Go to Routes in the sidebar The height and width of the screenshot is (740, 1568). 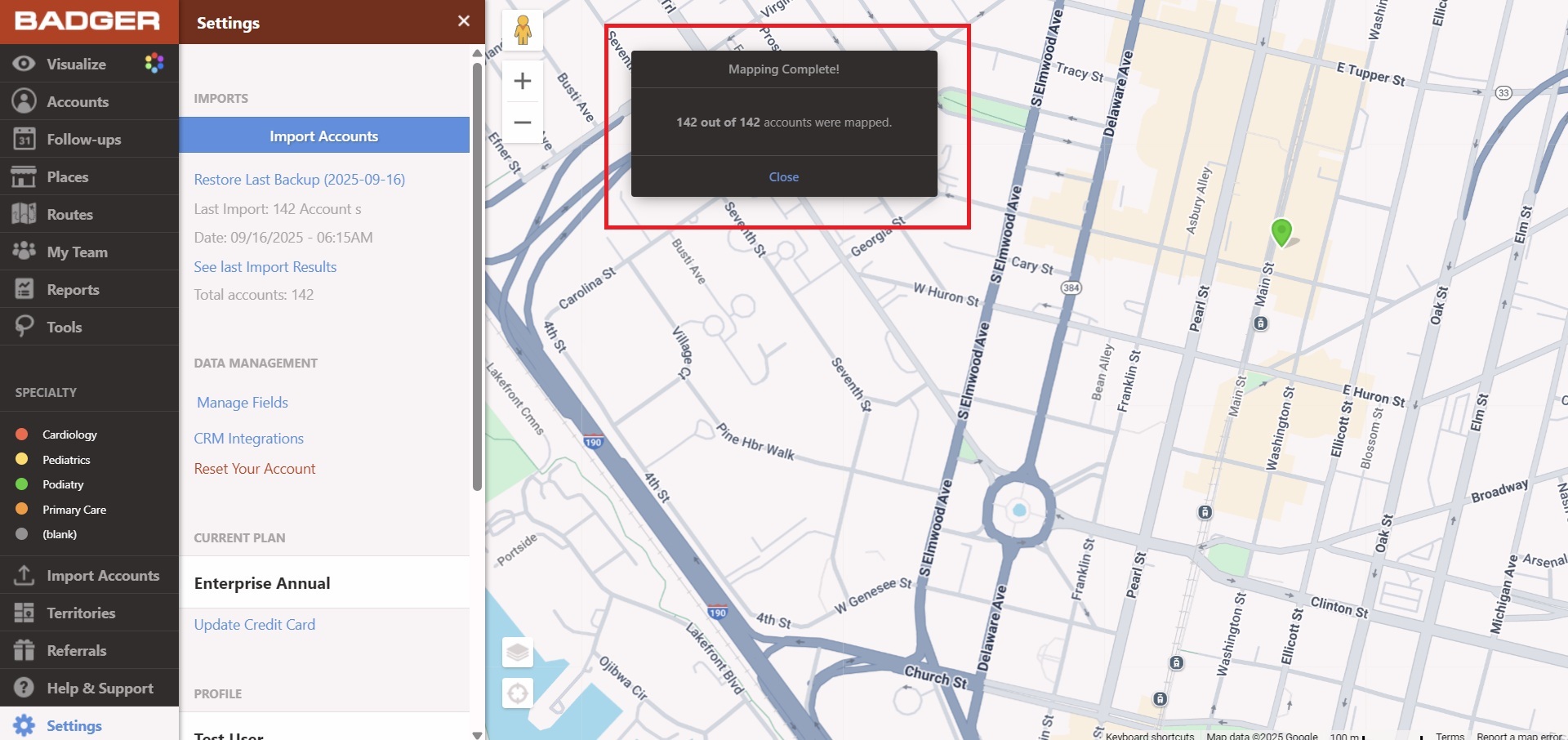(x=69, y=215)
